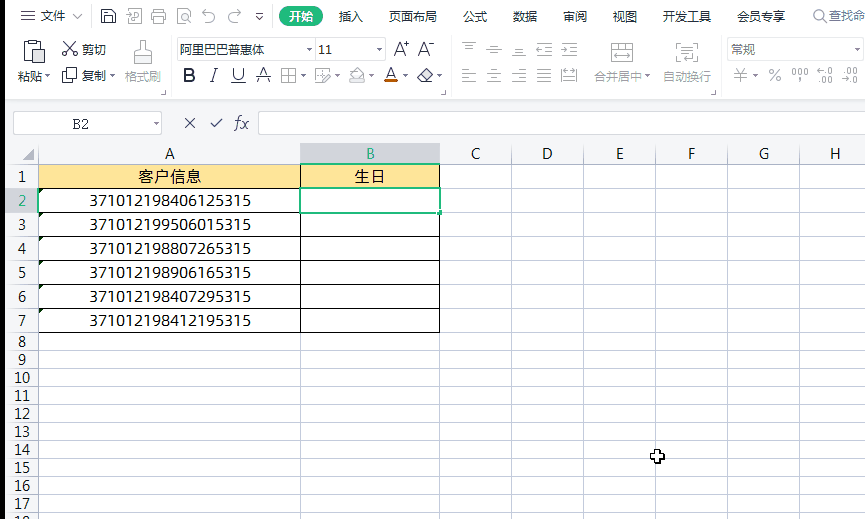Decrease font size with A- icon
The width and height of the screenshot is (865, 519).
point(425,49)
